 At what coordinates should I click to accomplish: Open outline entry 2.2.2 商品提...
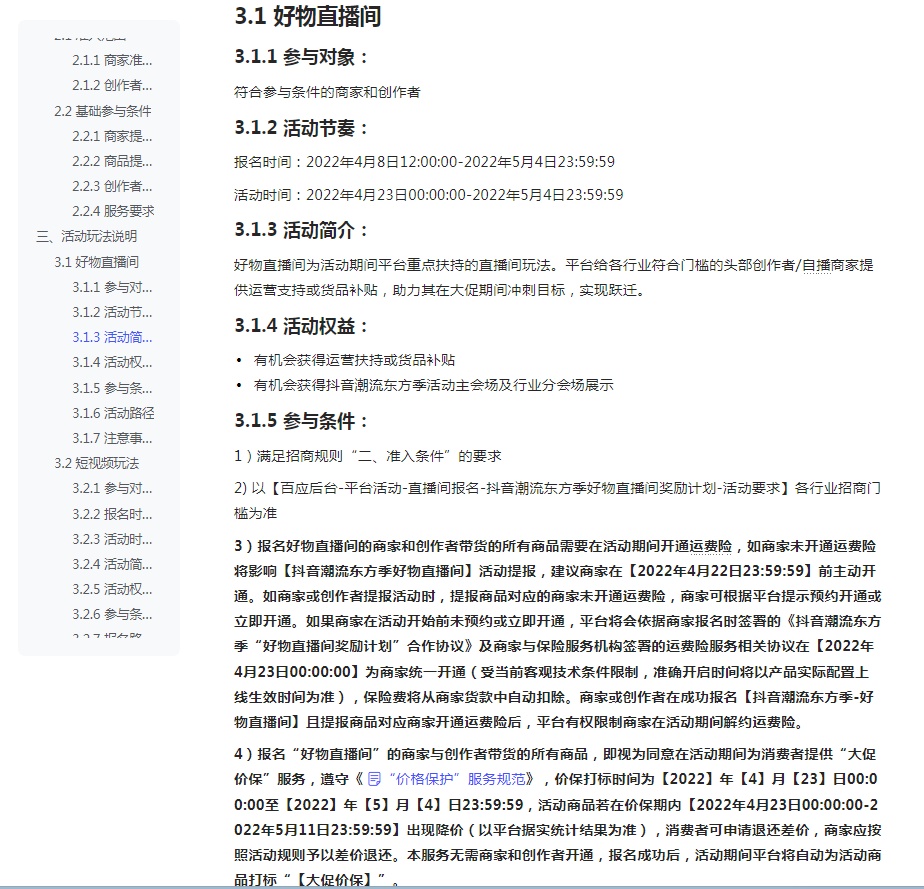click(x=112, y=161)
